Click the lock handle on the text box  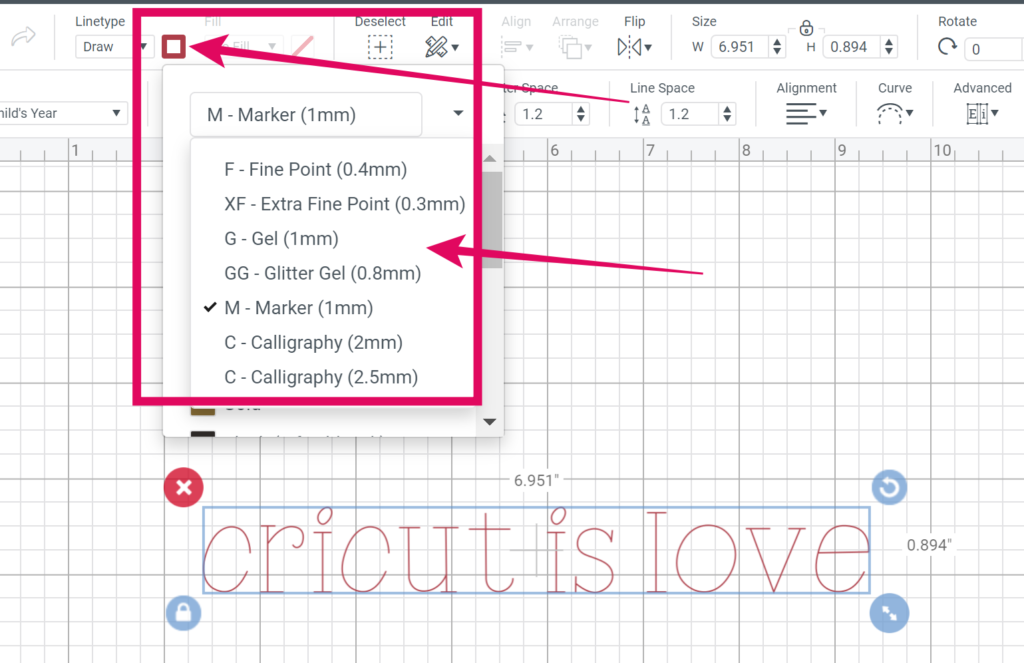pyautogui.click(x=184, y=613)
